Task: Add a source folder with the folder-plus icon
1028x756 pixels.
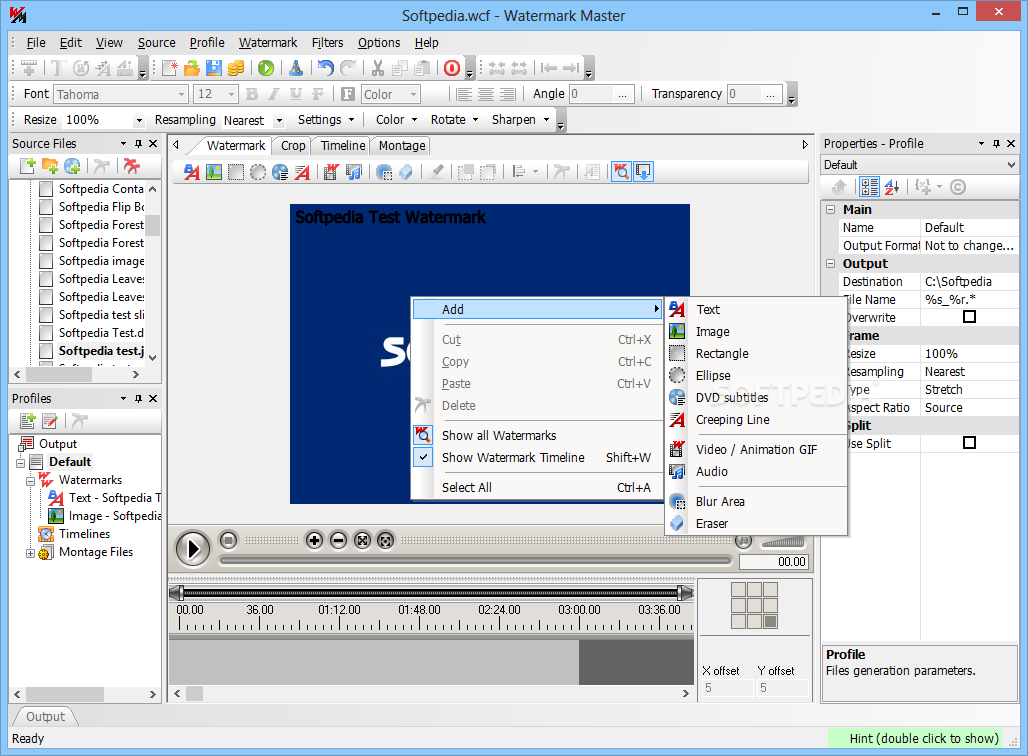Action: click(50, 166)
